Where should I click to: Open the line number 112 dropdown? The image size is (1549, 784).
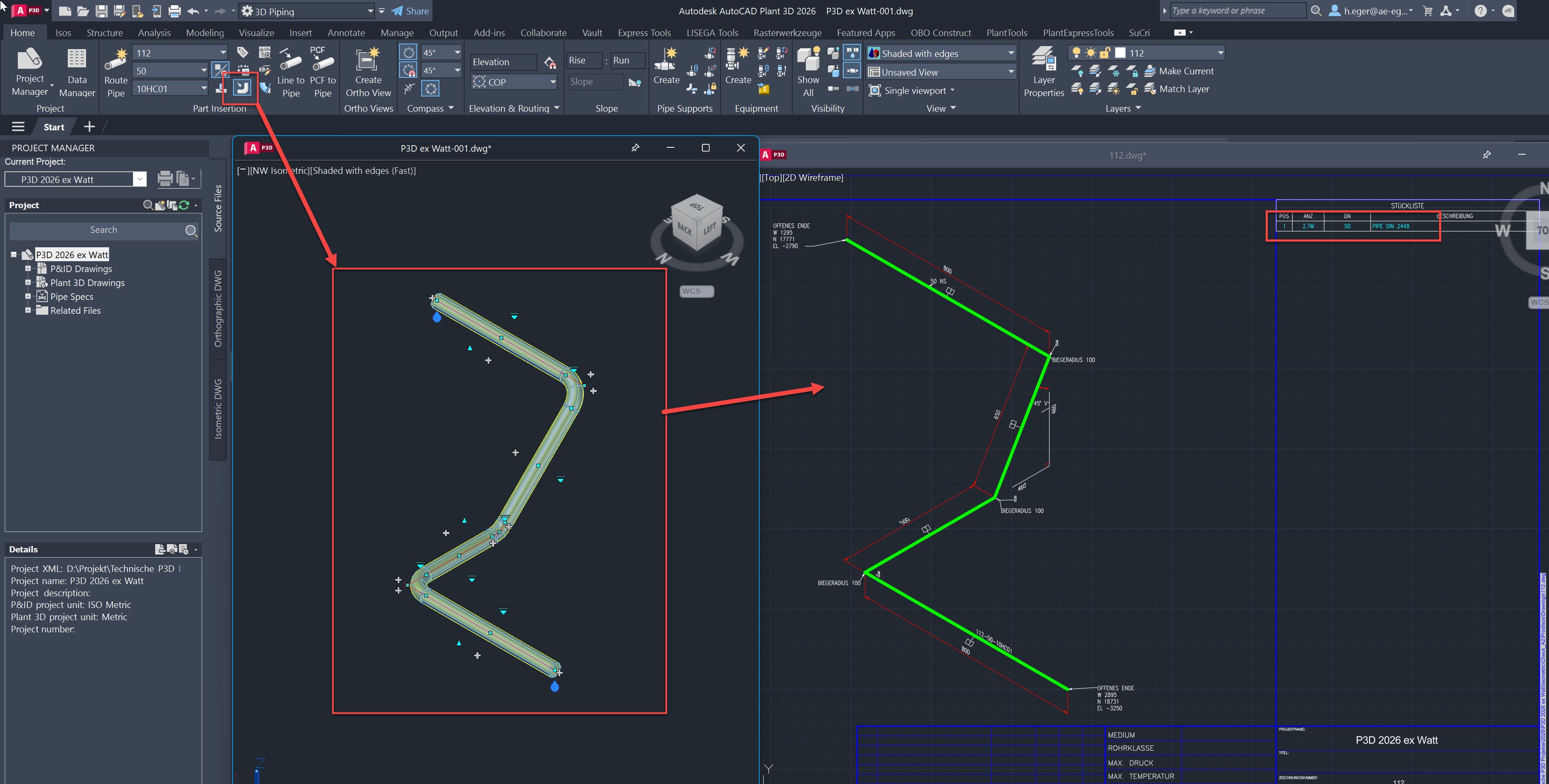(223, 53)
